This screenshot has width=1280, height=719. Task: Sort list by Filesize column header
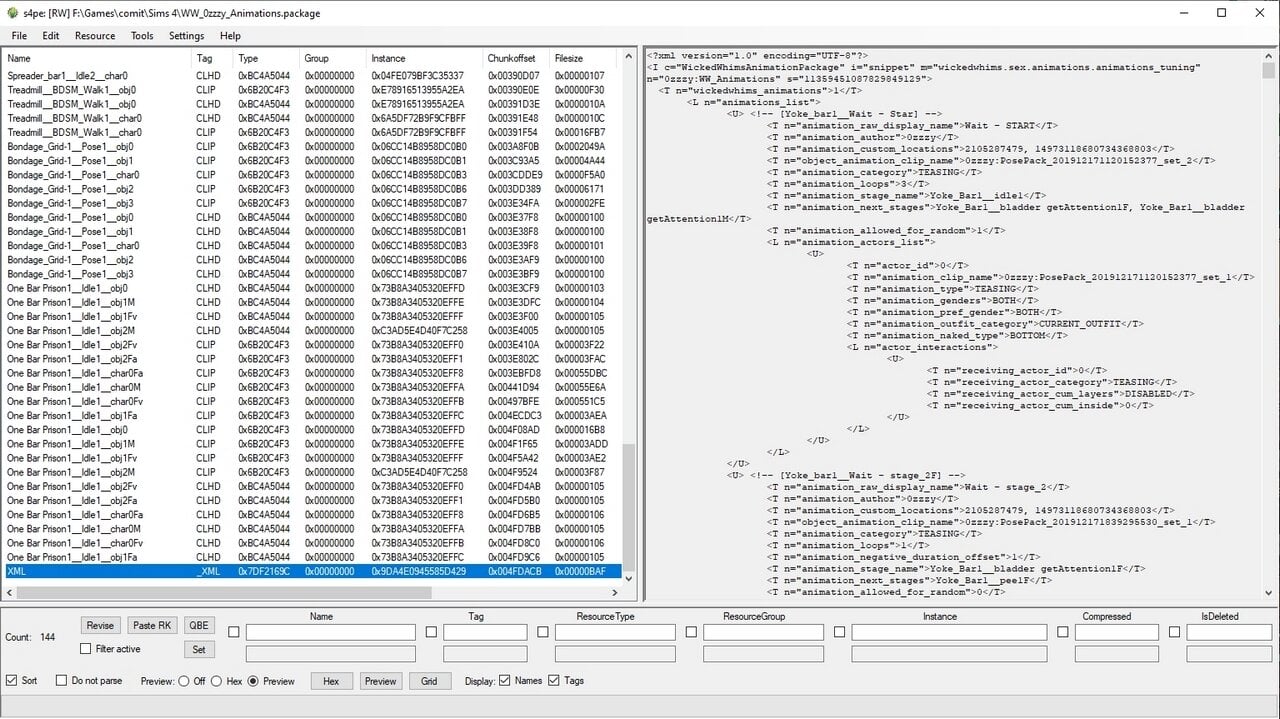click(585, 58)
